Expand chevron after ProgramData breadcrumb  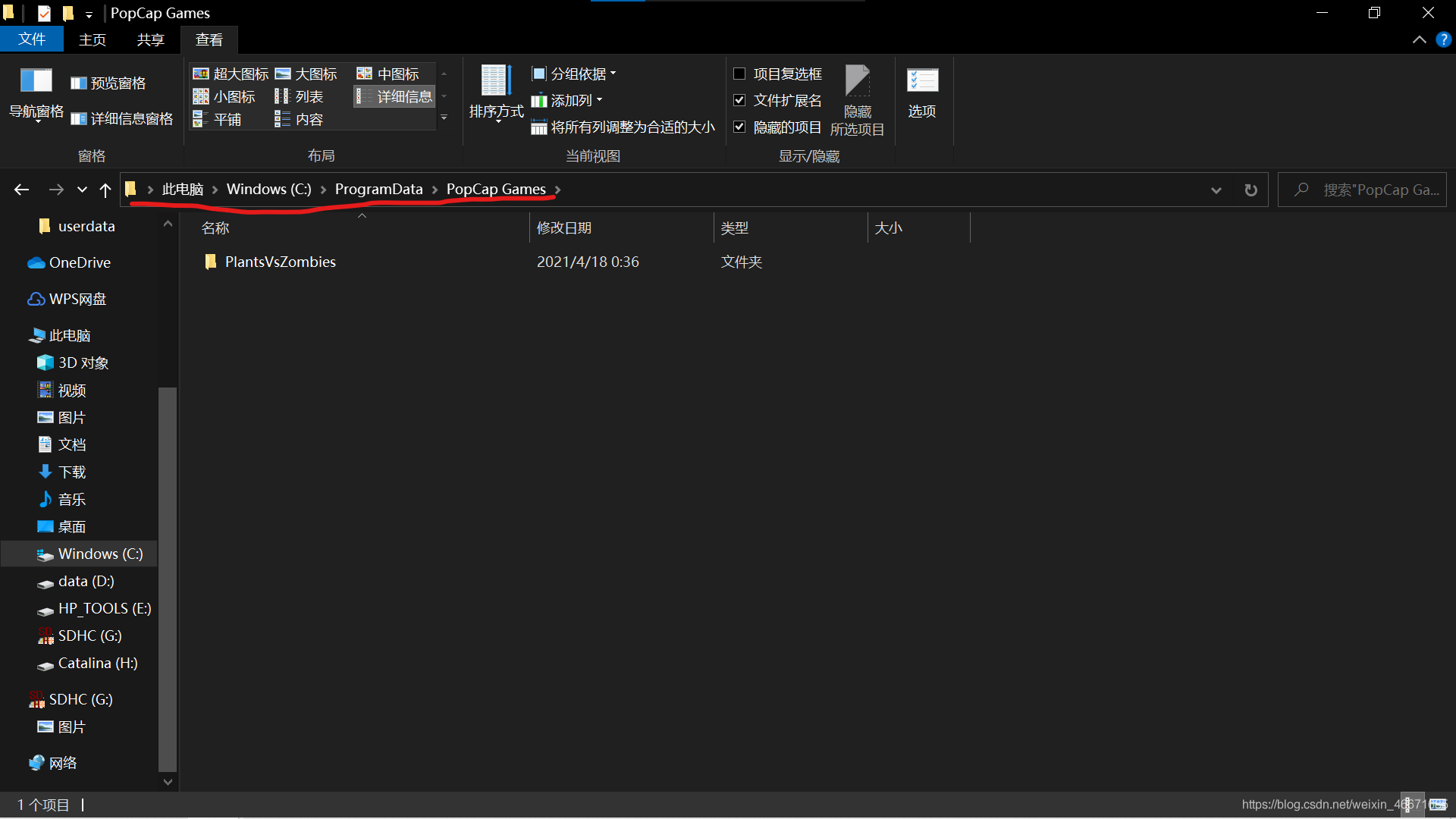coord(435,190)
